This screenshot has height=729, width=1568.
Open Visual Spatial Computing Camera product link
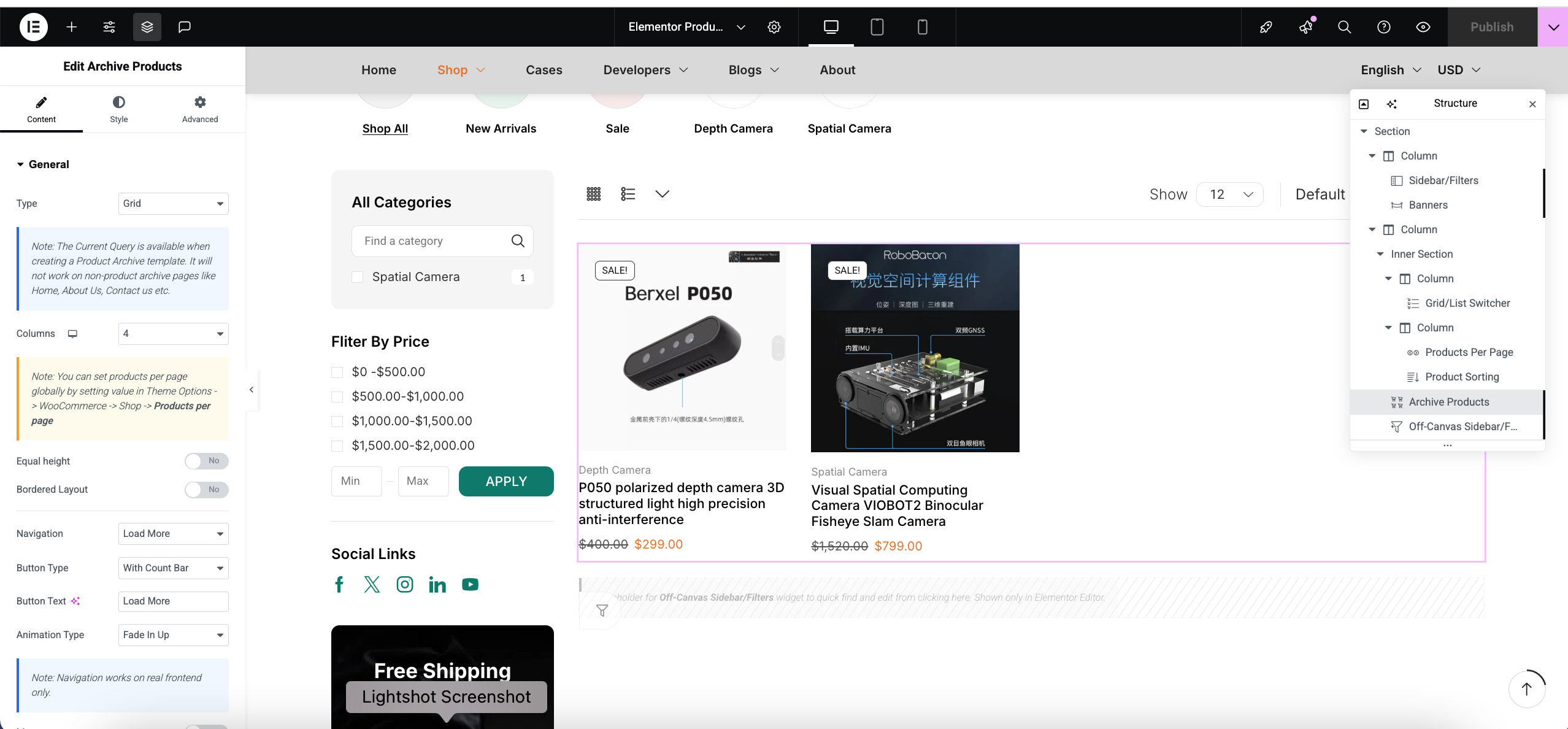click(x=897, y=506)
